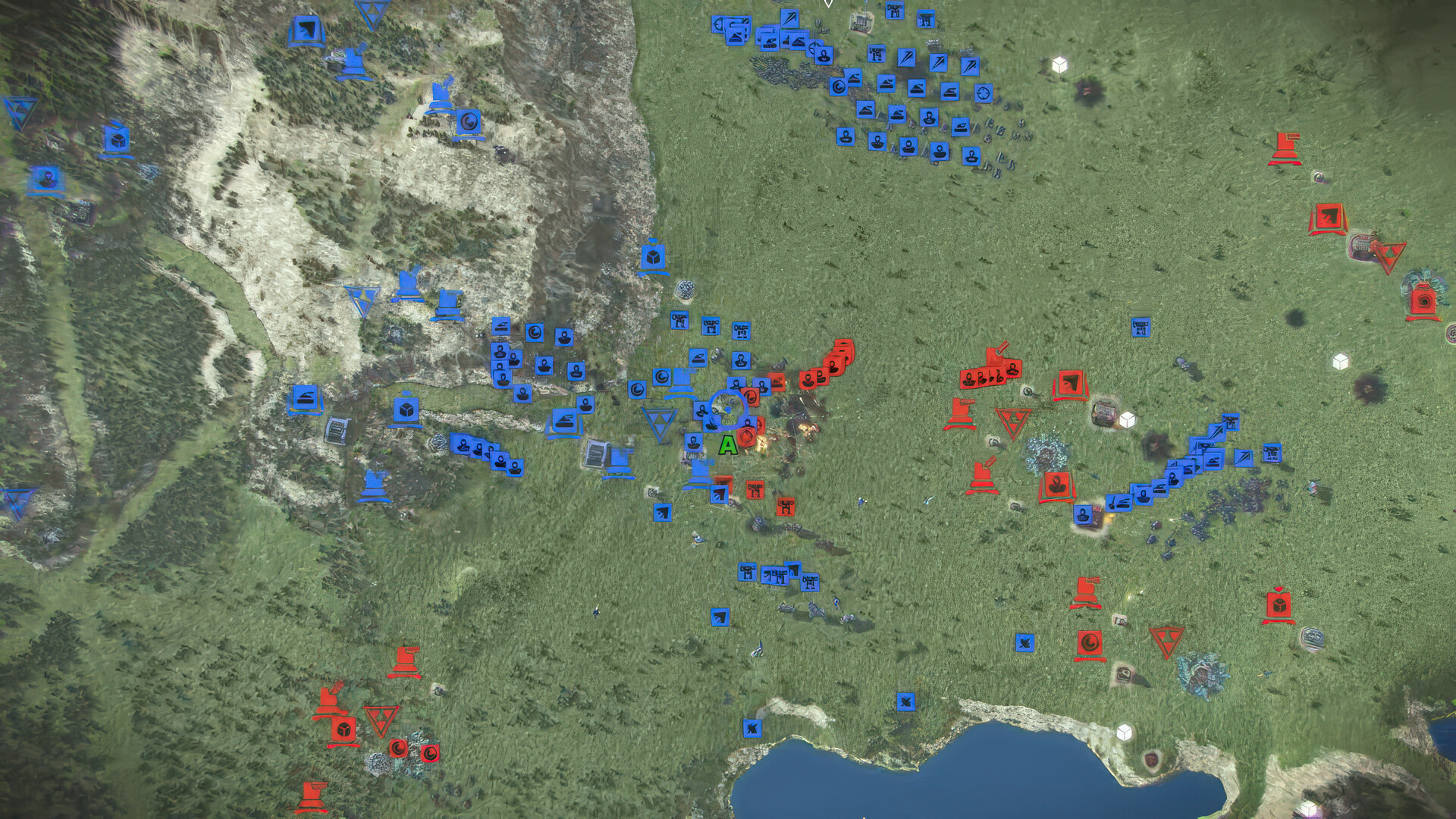Select the blue purple-orb building at the far left edge
The width and height of the screenshot is (1456, 819).
[47, 180]
